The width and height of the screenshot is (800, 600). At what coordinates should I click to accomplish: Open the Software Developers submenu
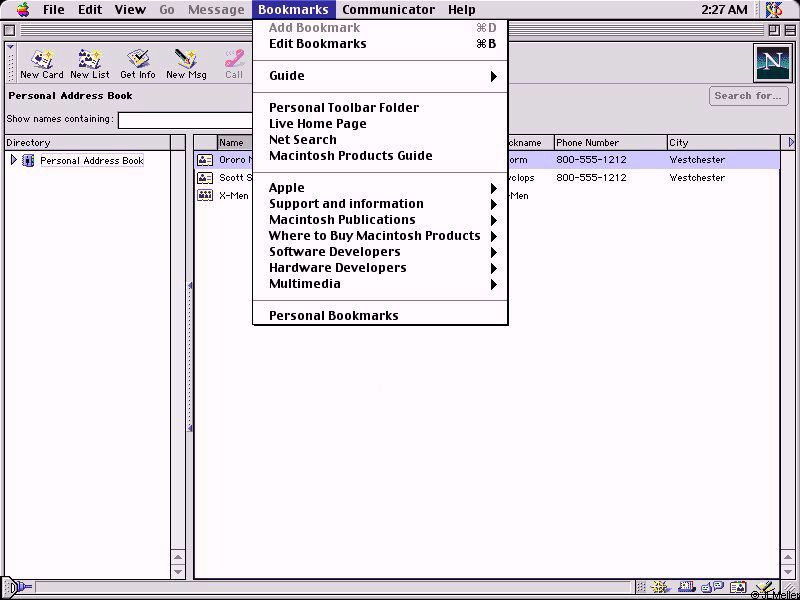click(x=380, y=252)
